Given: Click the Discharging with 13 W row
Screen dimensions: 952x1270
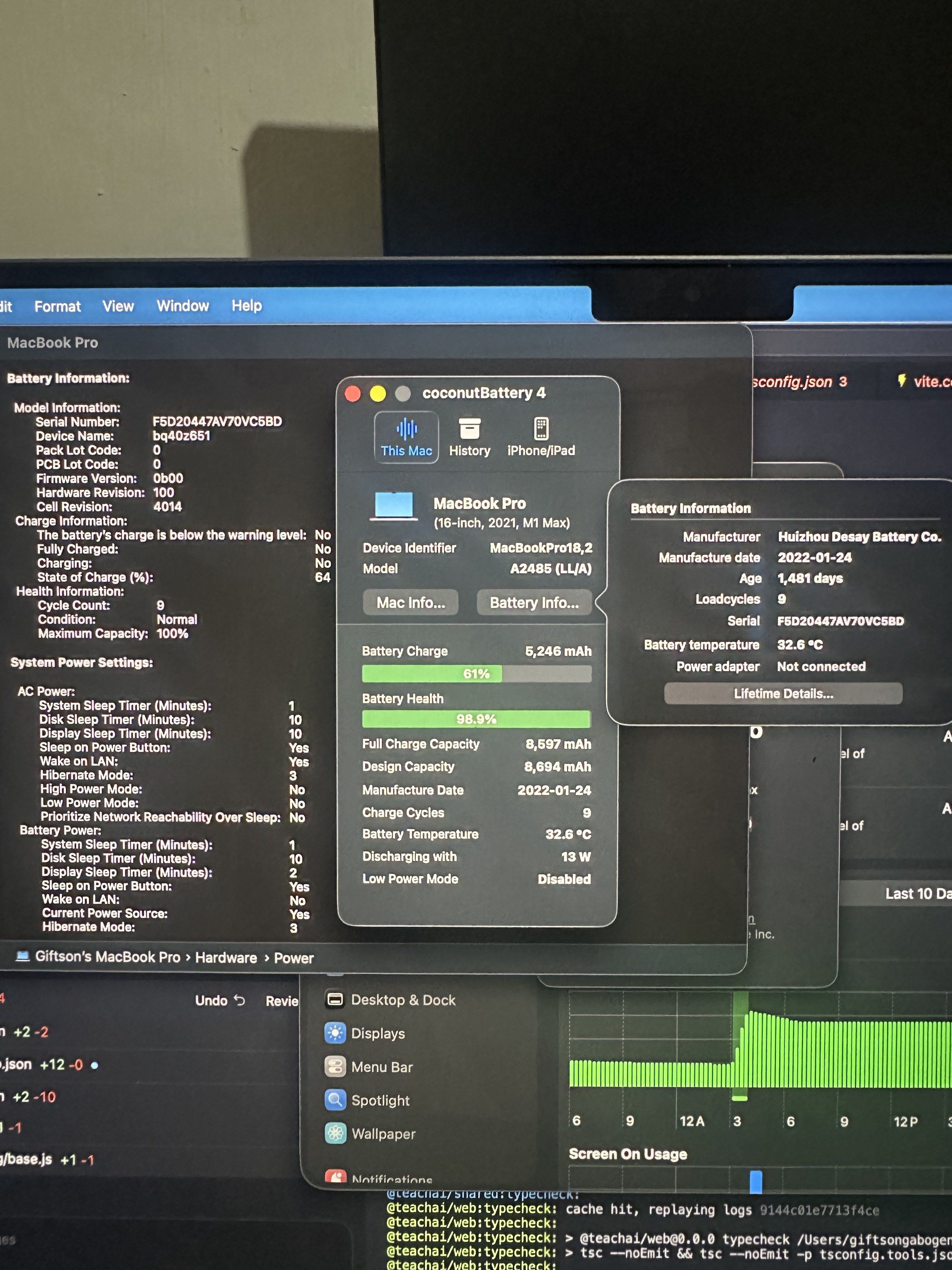Looking at the screenshot, I should [476, 856].
